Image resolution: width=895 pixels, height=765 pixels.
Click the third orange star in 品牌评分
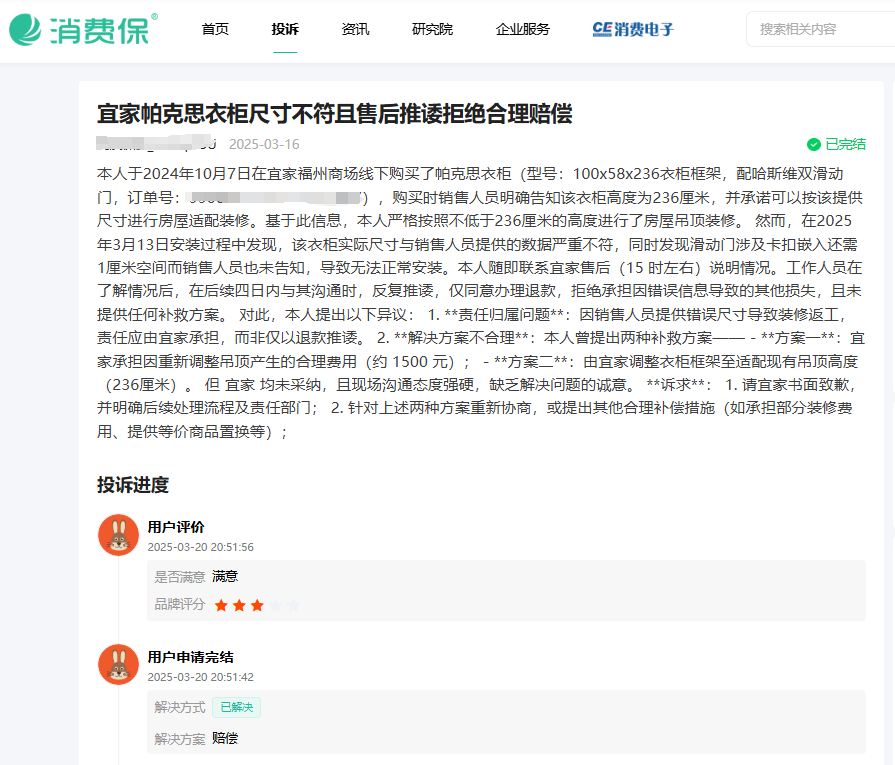[x=257, y=605]
